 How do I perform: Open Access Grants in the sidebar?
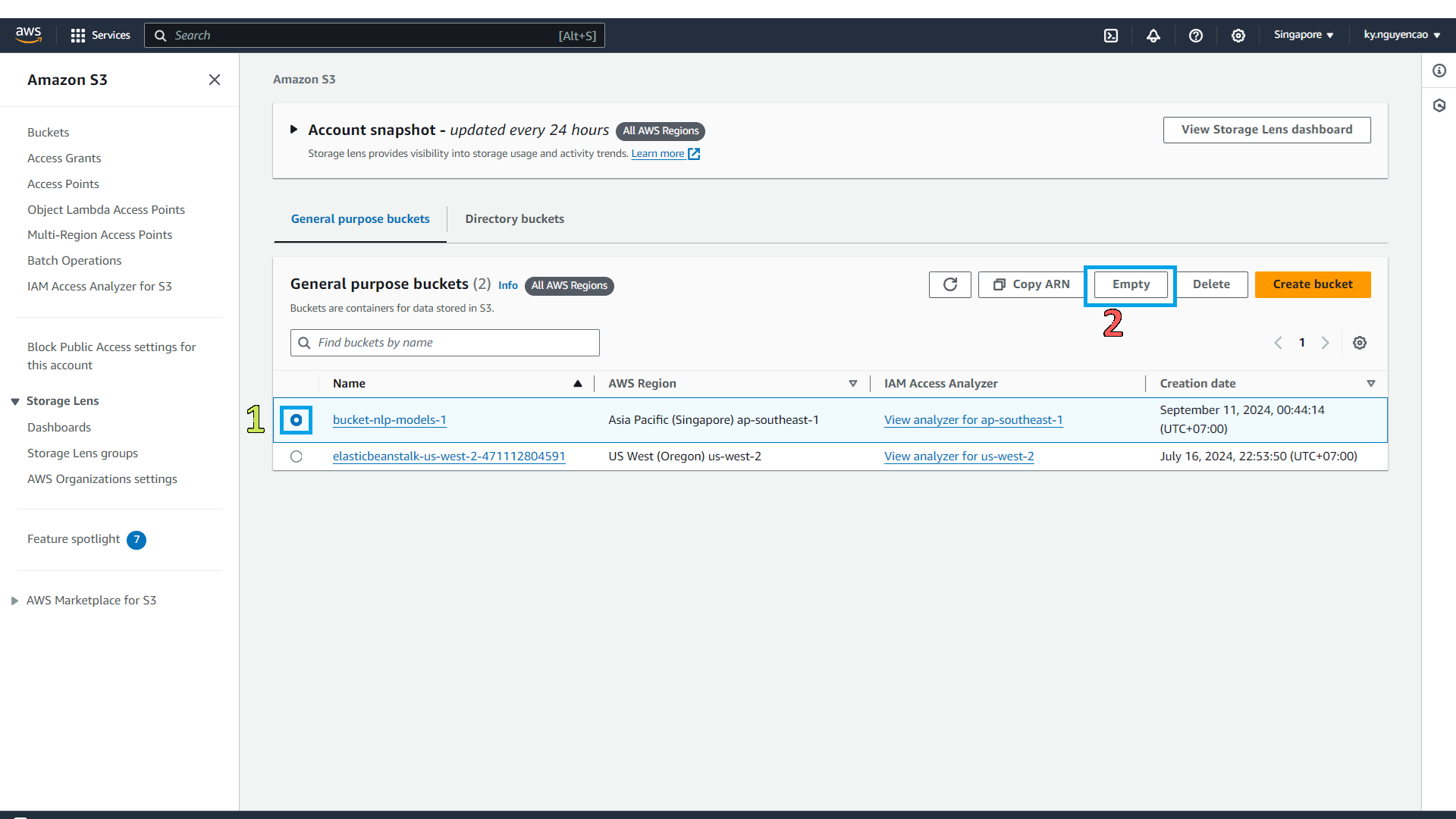coord(64,158)
